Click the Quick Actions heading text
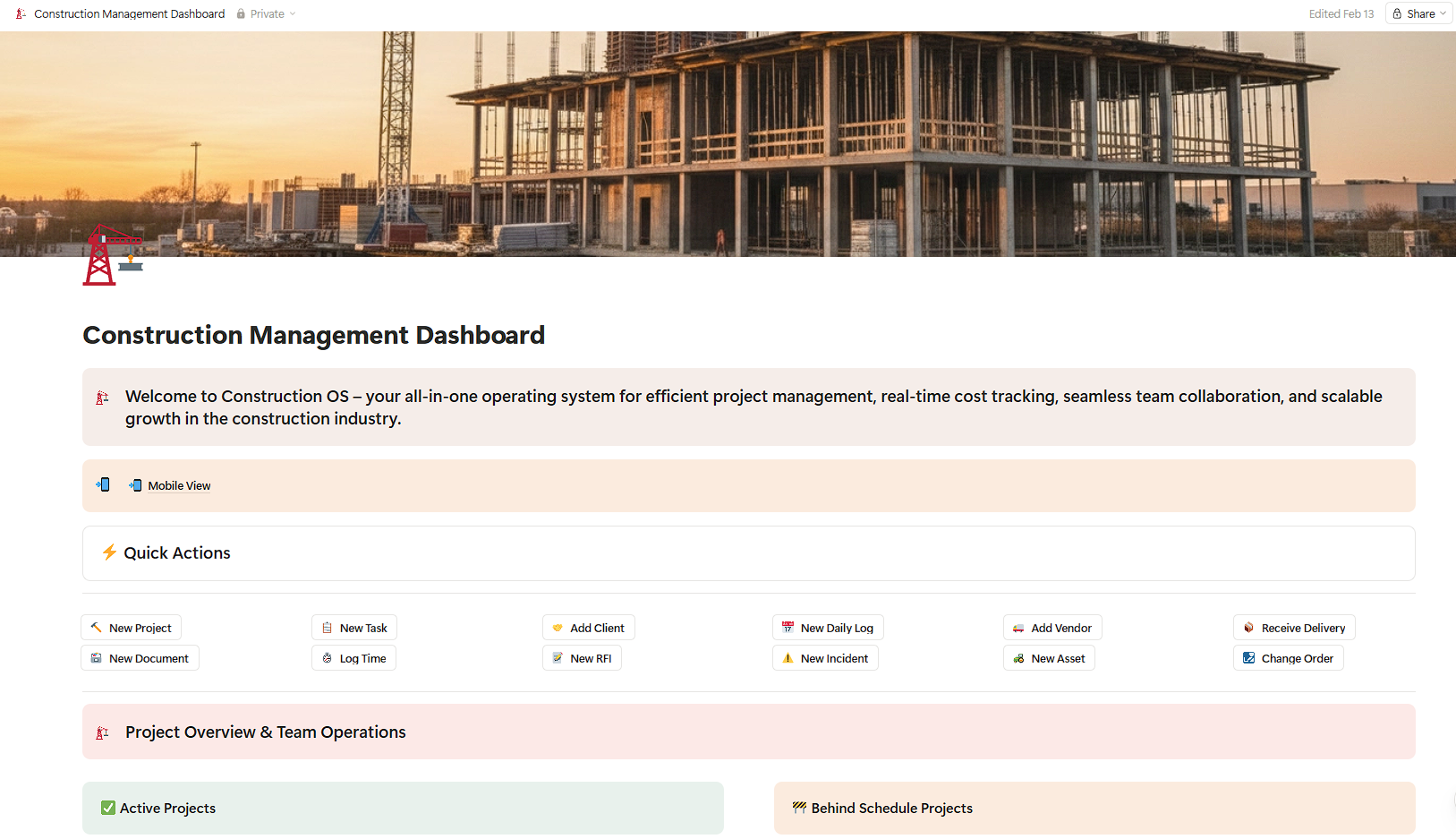Image resolution: width=1456 pixels, height=839 pixels. [x=177, y=552]
